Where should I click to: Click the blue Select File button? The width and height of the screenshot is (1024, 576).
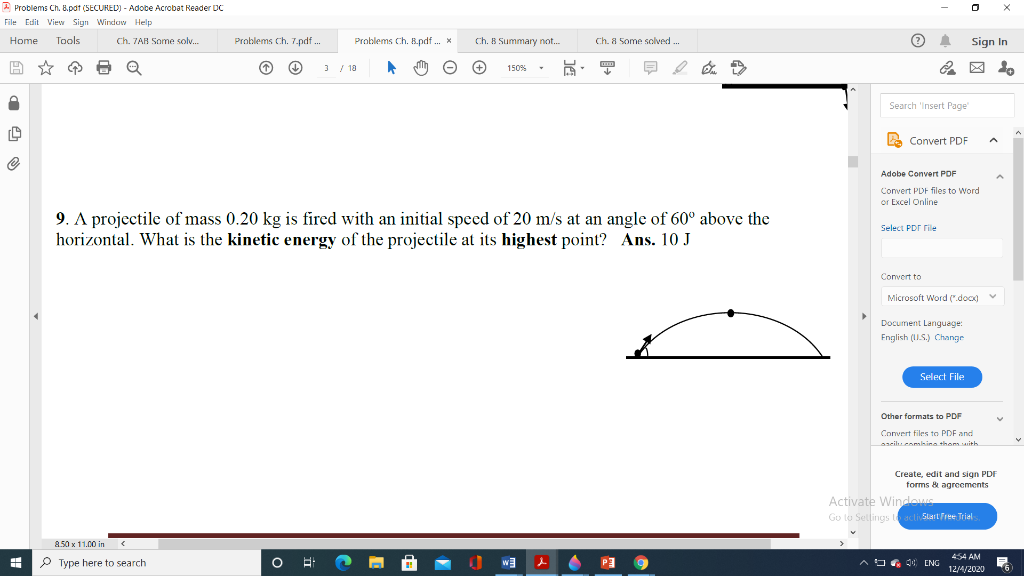941,377
